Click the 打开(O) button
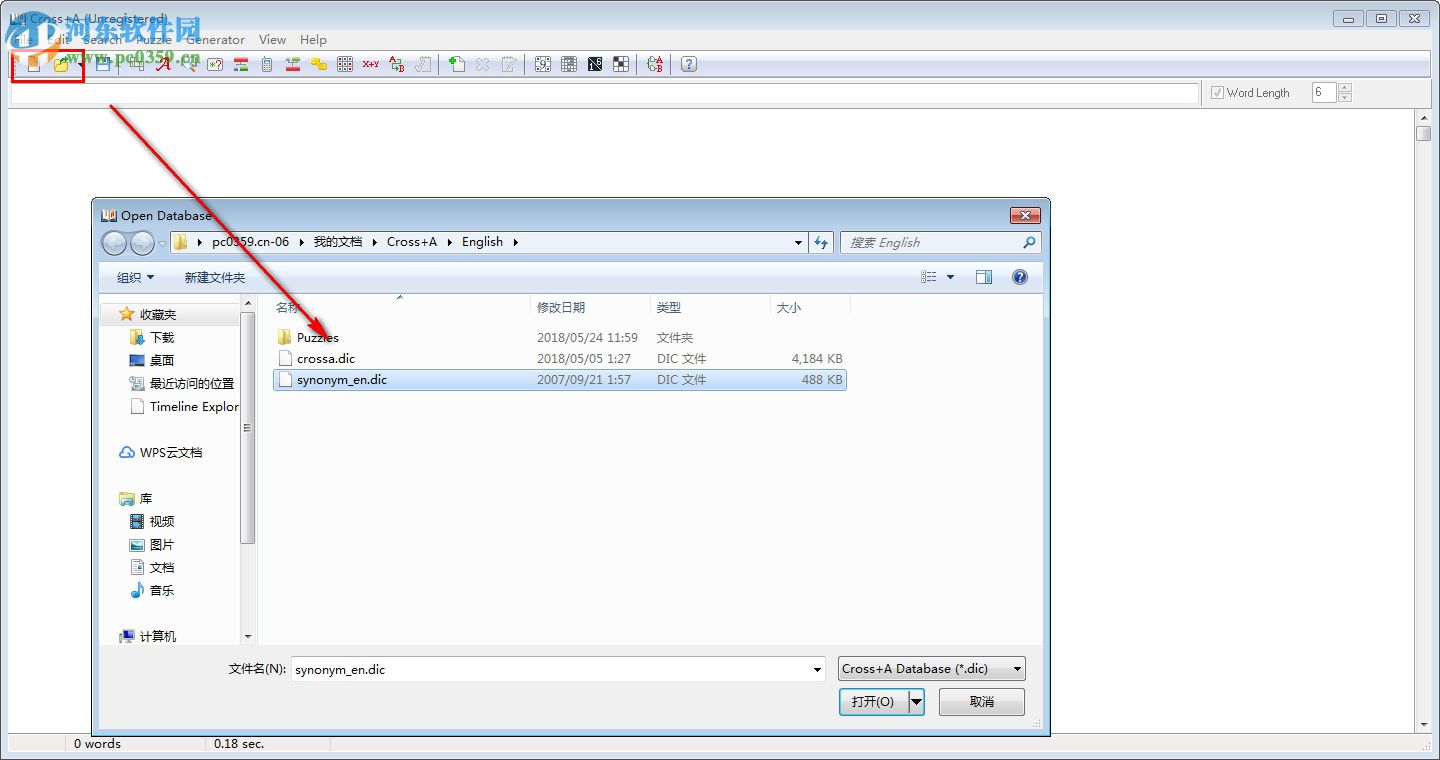 point(873,702)
